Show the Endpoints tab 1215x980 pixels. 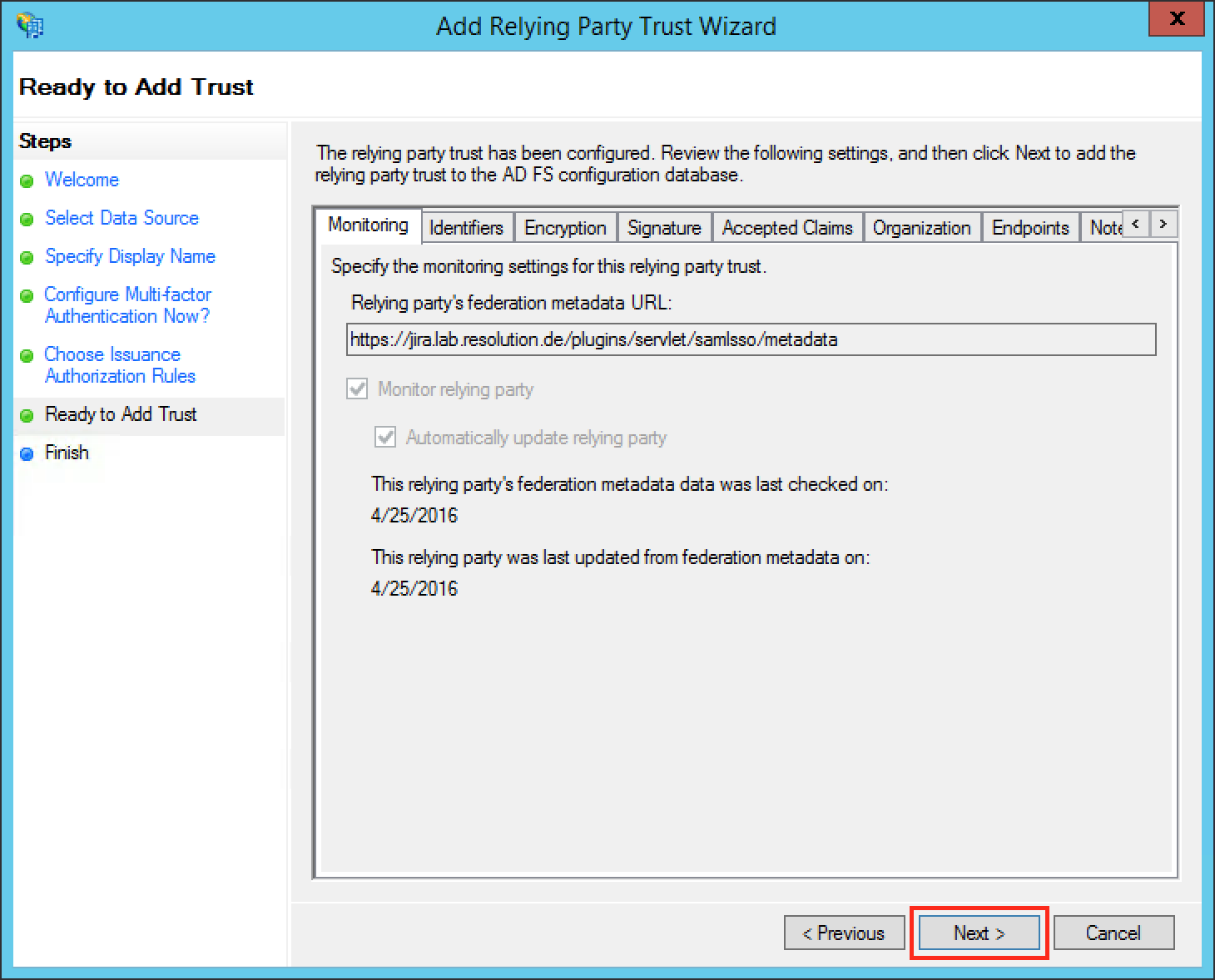click(x=1030, y=228)
